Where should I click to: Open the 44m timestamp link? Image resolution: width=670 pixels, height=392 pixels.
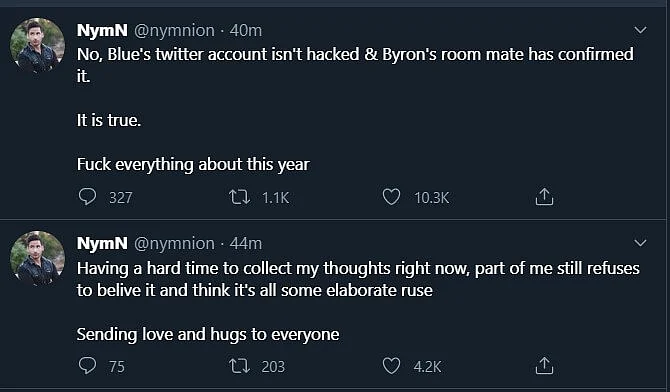(246, 243)
